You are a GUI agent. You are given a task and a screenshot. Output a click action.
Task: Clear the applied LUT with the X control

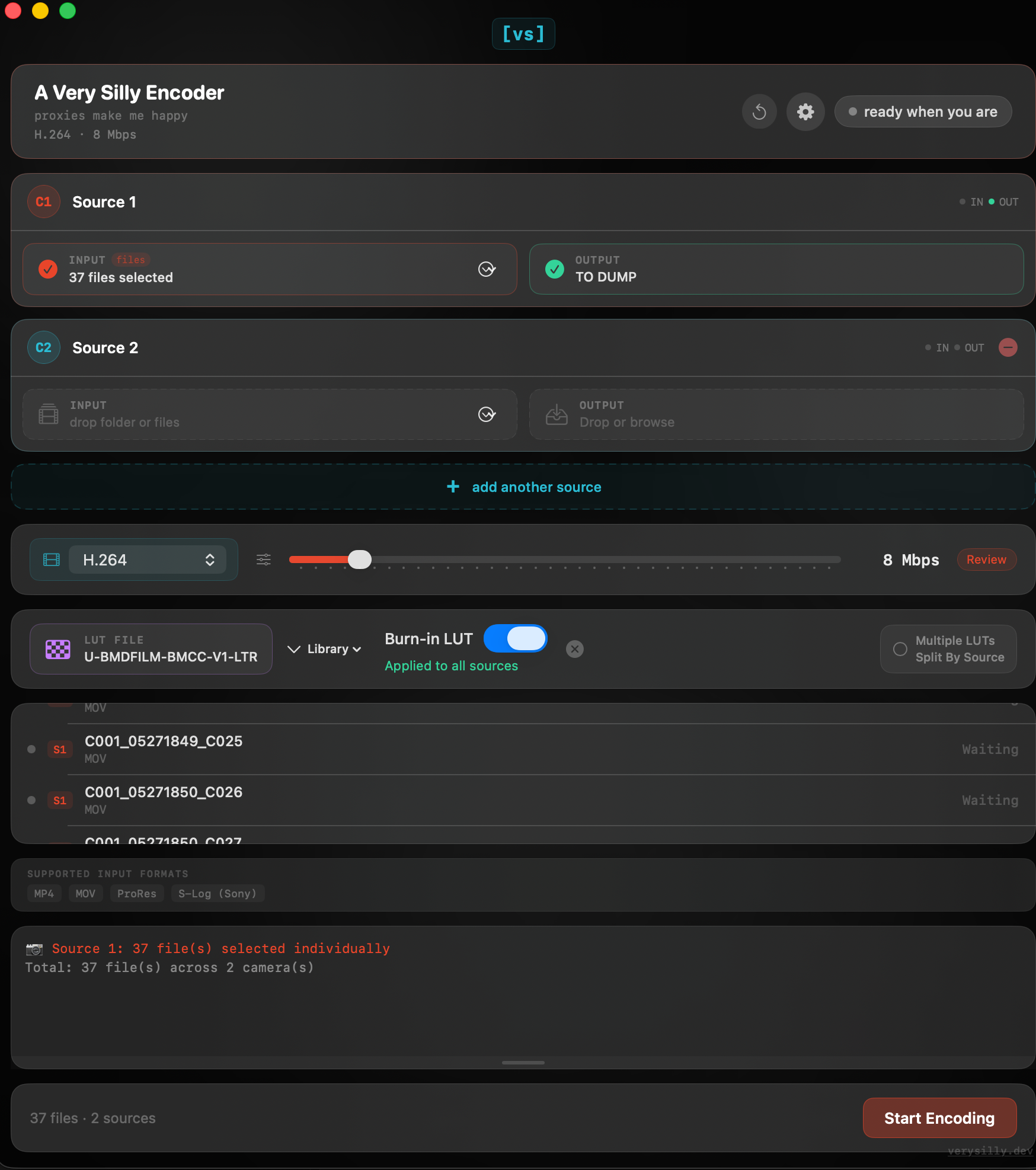(x=574, y=649)
